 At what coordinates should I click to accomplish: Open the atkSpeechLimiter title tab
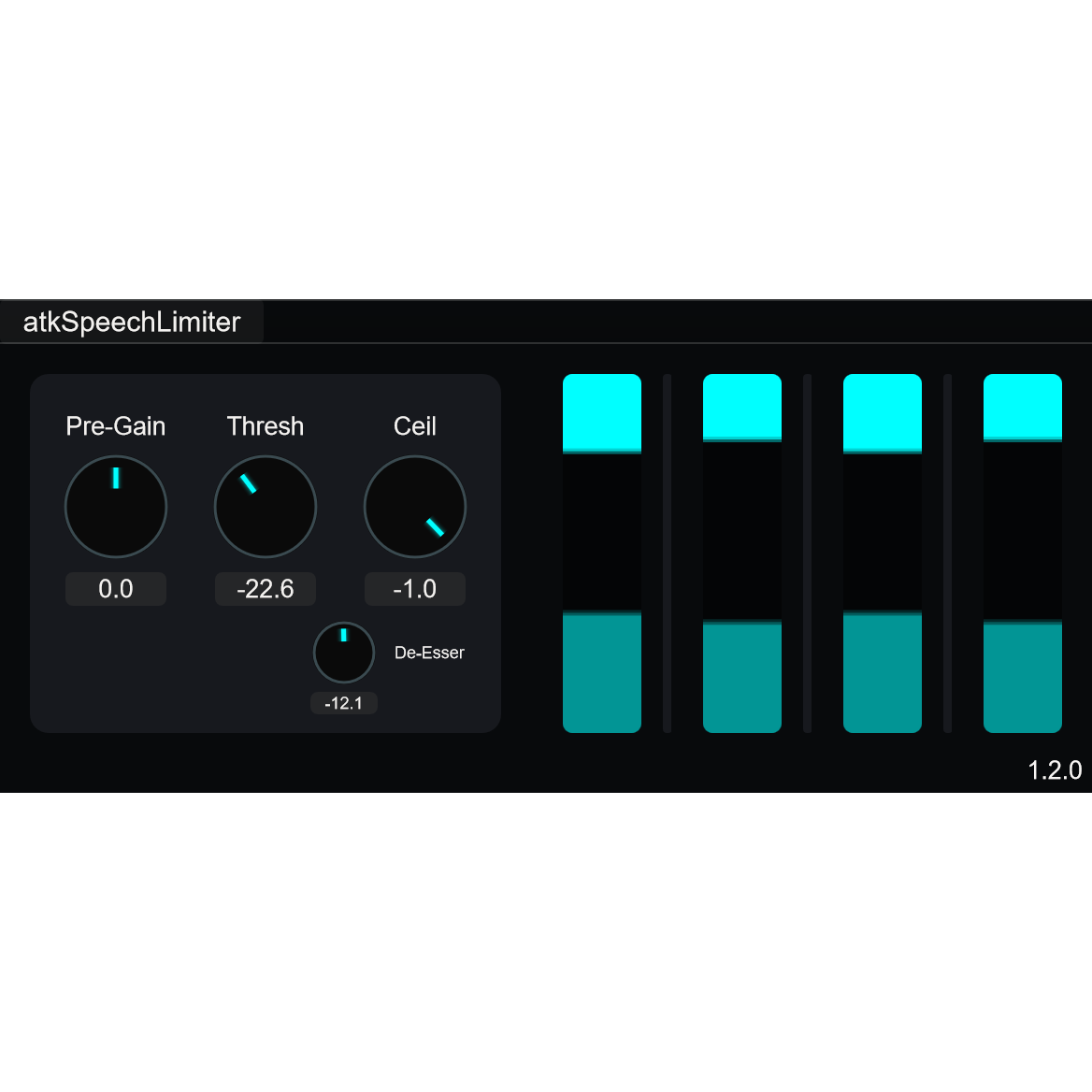pos(132,322)
